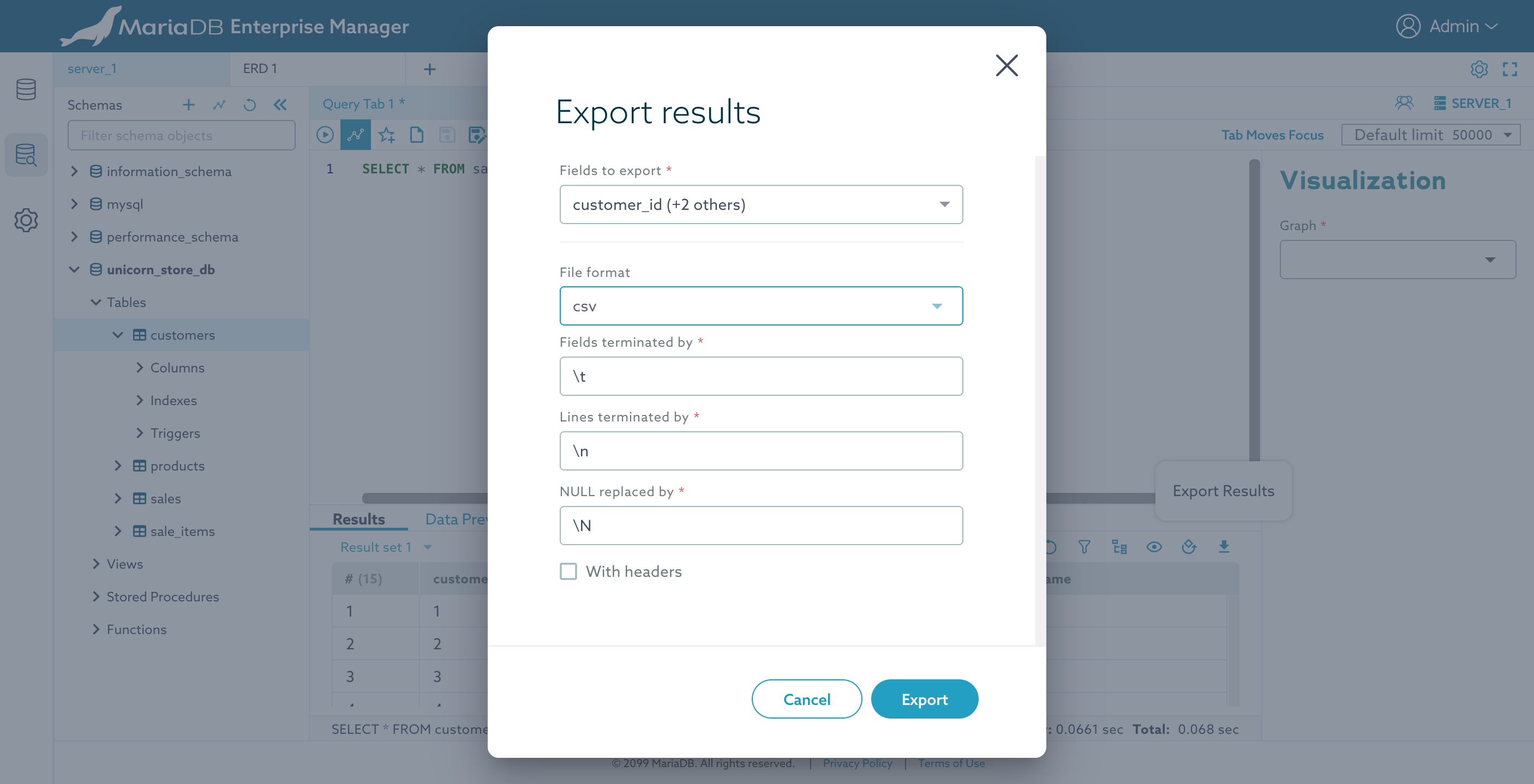Screen dimensions: 1534x784
Task: Click the Export button
Action: click(924, 699)
